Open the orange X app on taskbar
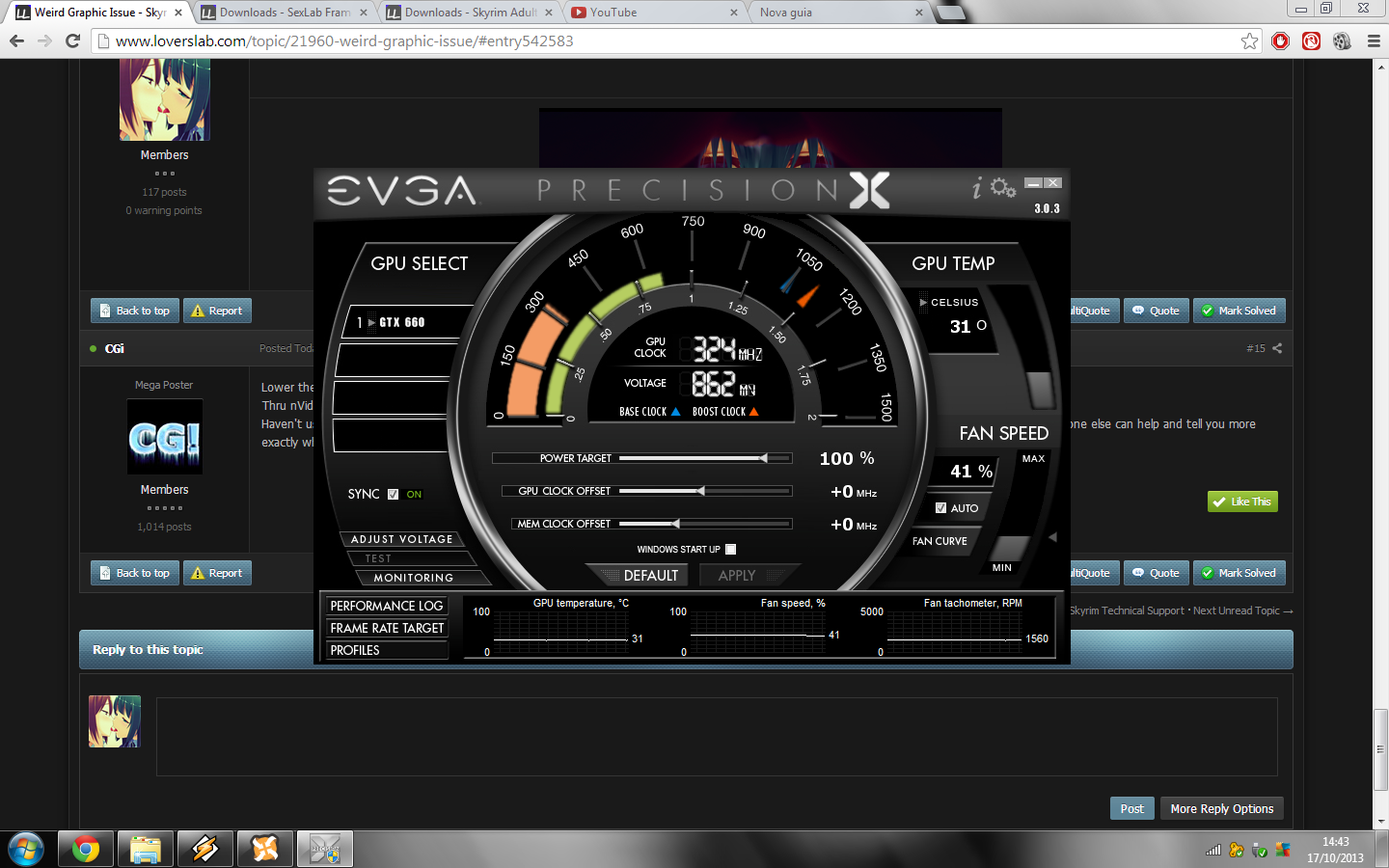 coord(265,849)
